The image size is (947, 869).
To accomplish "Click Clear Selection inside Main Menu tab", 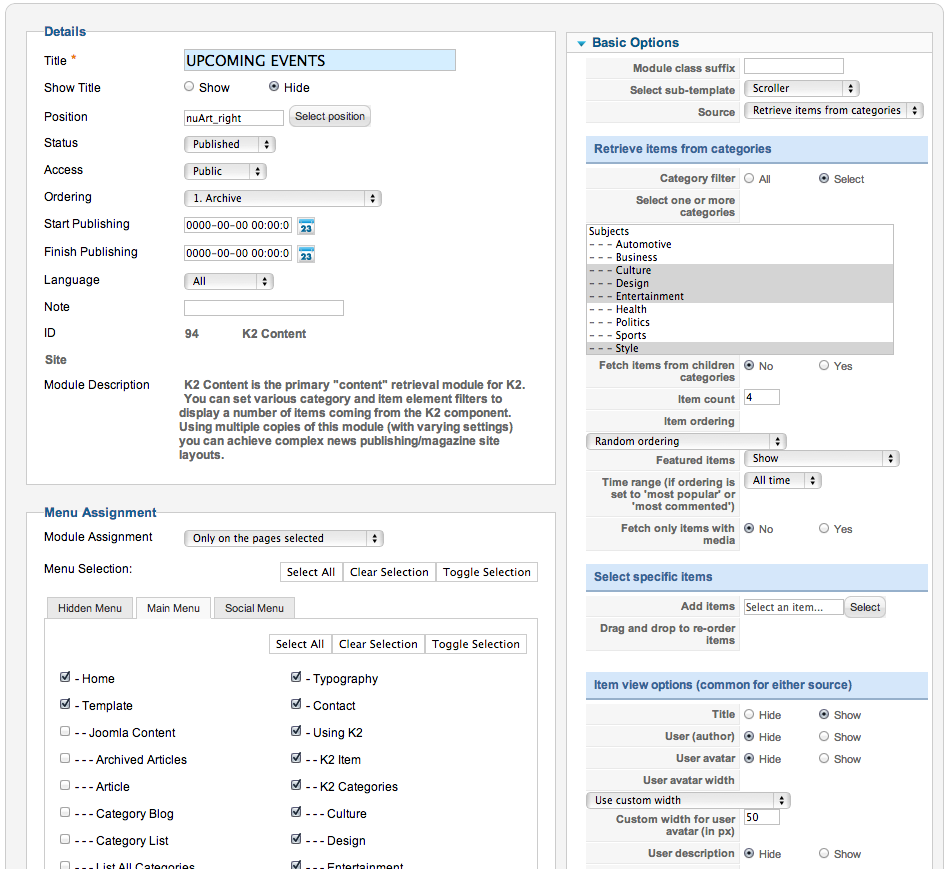I will pos(378,644).
